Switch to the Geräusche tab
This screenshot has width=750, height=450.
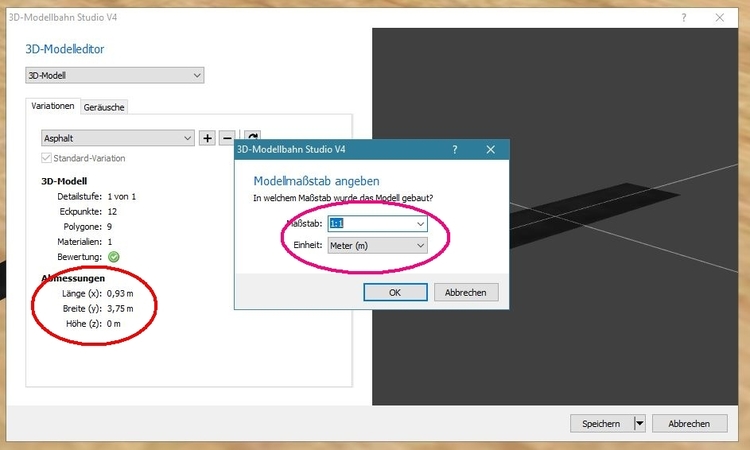[x=104, y=107]
